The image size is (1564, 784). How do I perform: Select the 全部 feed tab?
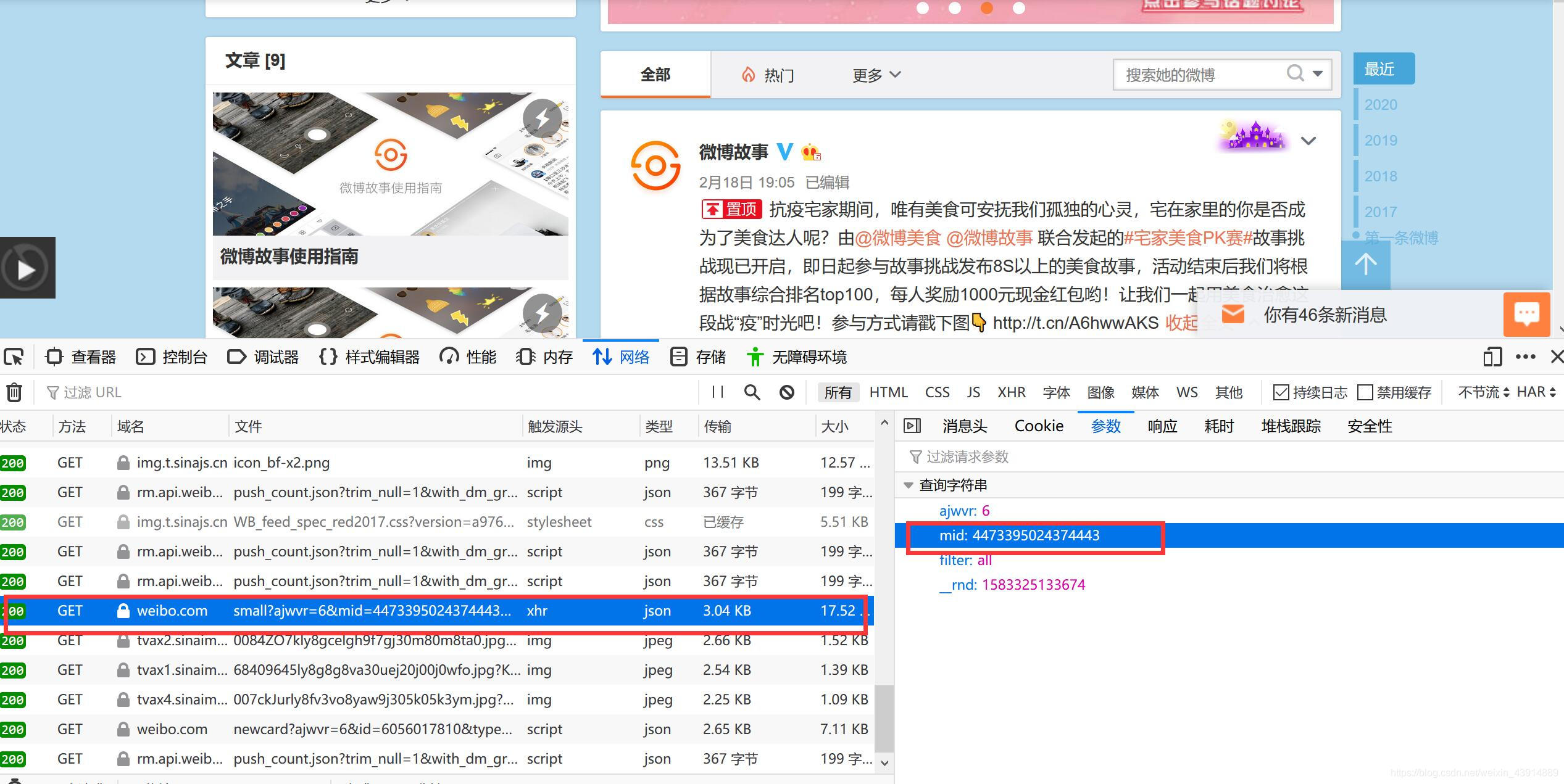click(655, 75)
